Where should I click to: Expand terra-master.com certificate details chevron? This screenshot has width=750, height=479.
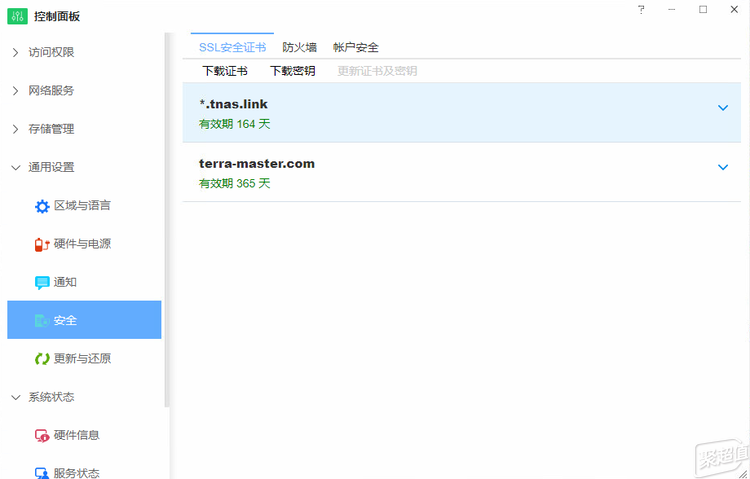[x=723, y=167]
